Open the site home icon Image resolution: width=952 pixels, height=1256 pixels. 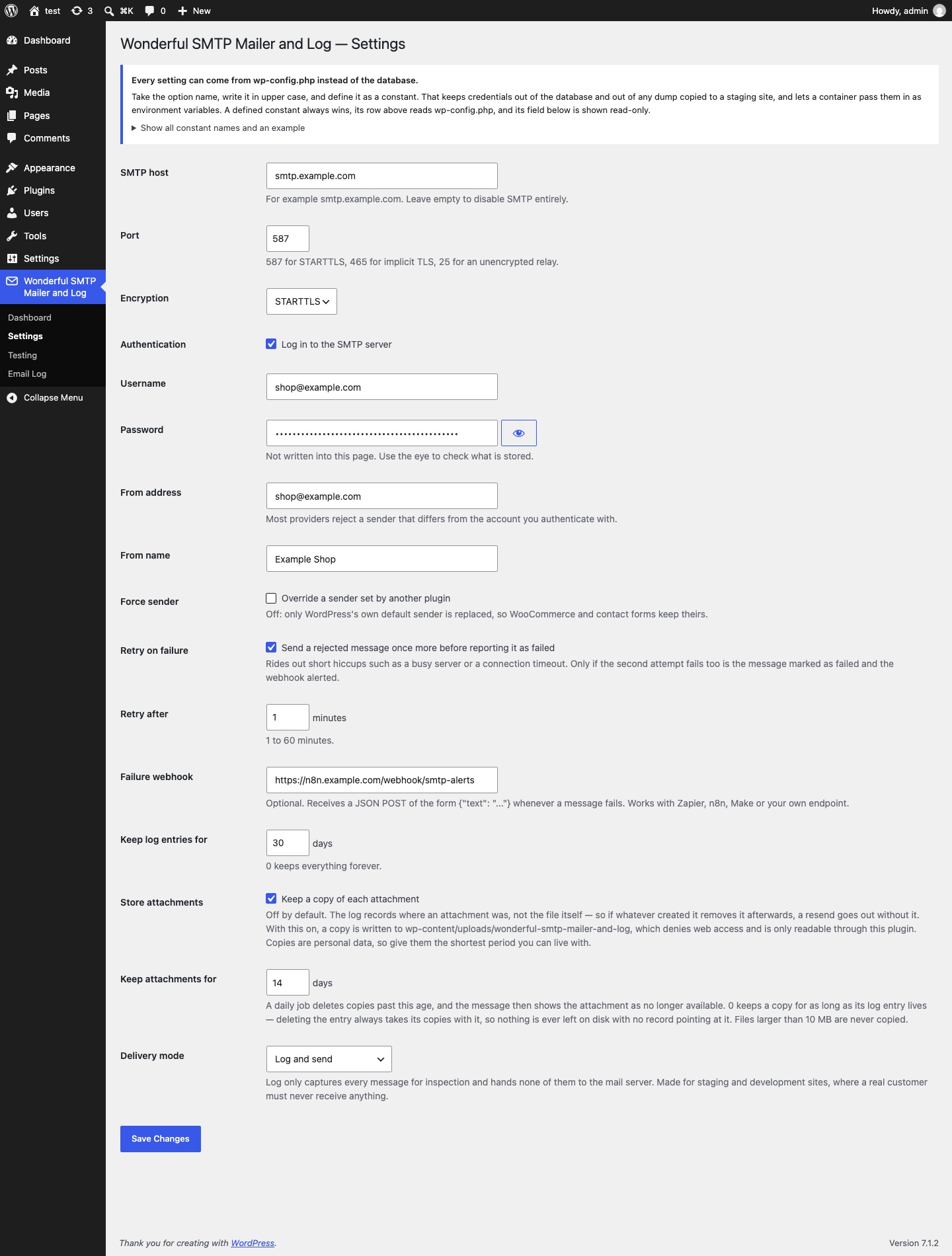(x=34, y=11)
